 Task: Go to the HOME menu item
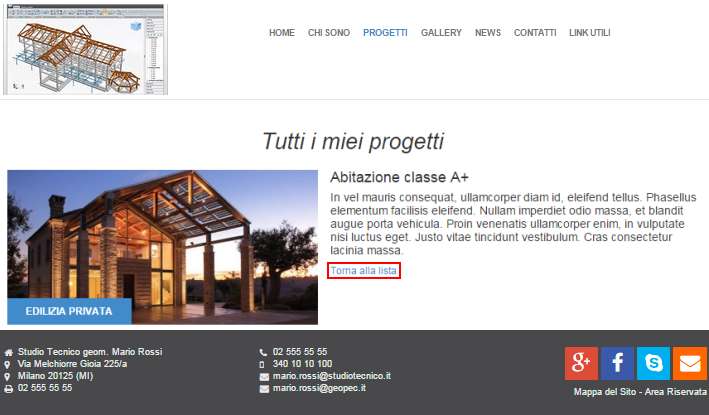(282, 33)
